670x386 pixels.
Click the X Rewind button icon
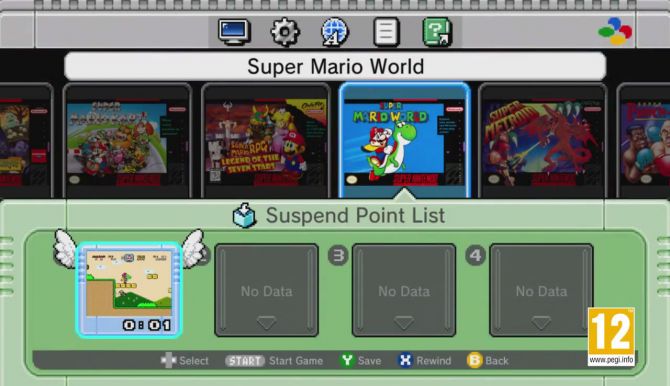point(405,360)
